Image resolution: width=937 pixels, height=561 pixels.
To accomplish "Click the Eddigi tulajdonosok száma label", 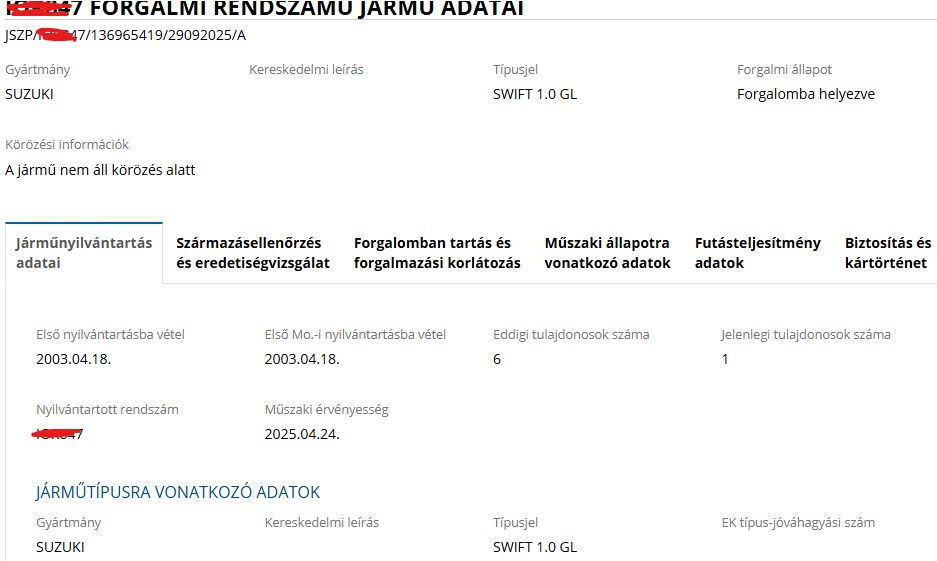I will (571, 334).
